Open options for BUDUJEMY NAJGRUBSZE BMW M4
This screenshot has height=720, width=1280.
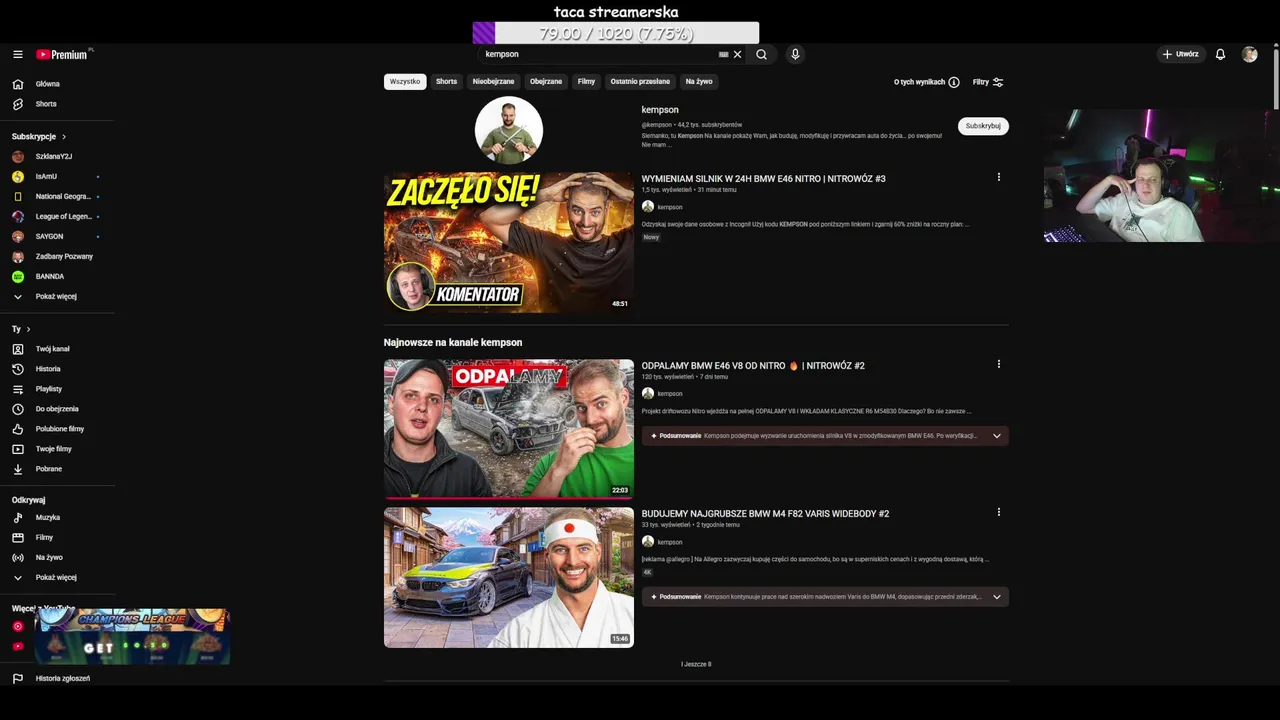click(x=998, y=512)
